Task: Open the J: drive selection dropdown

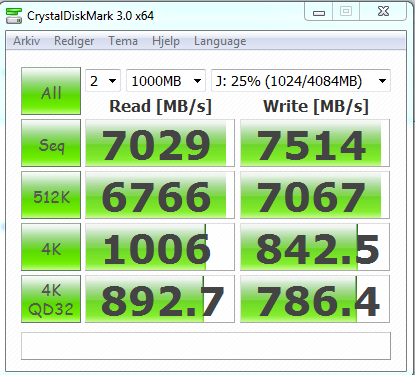Action: (301, 80)
